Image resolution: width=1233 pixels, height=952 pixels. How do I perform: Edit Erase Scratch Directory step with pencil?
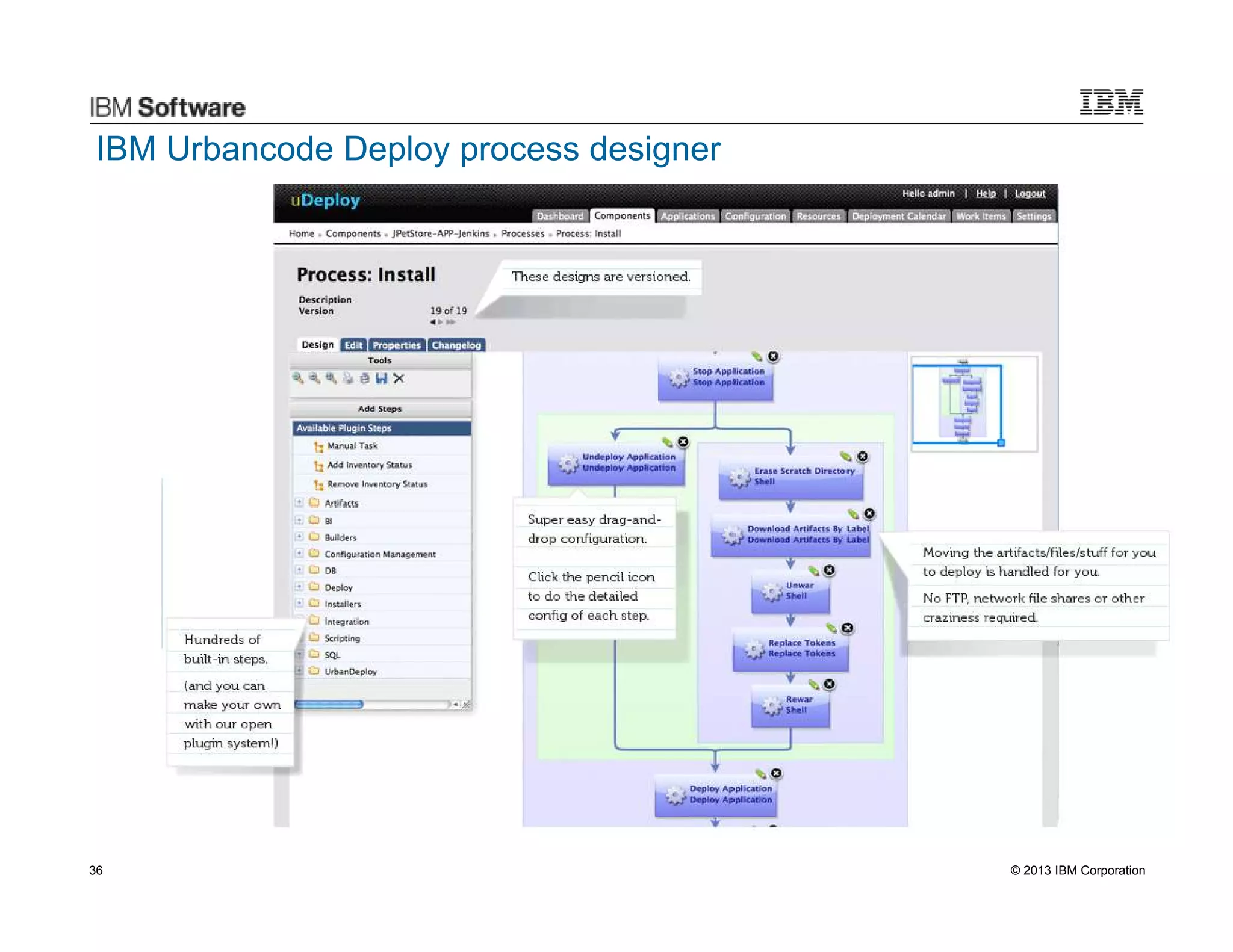(x=846, y=457)
